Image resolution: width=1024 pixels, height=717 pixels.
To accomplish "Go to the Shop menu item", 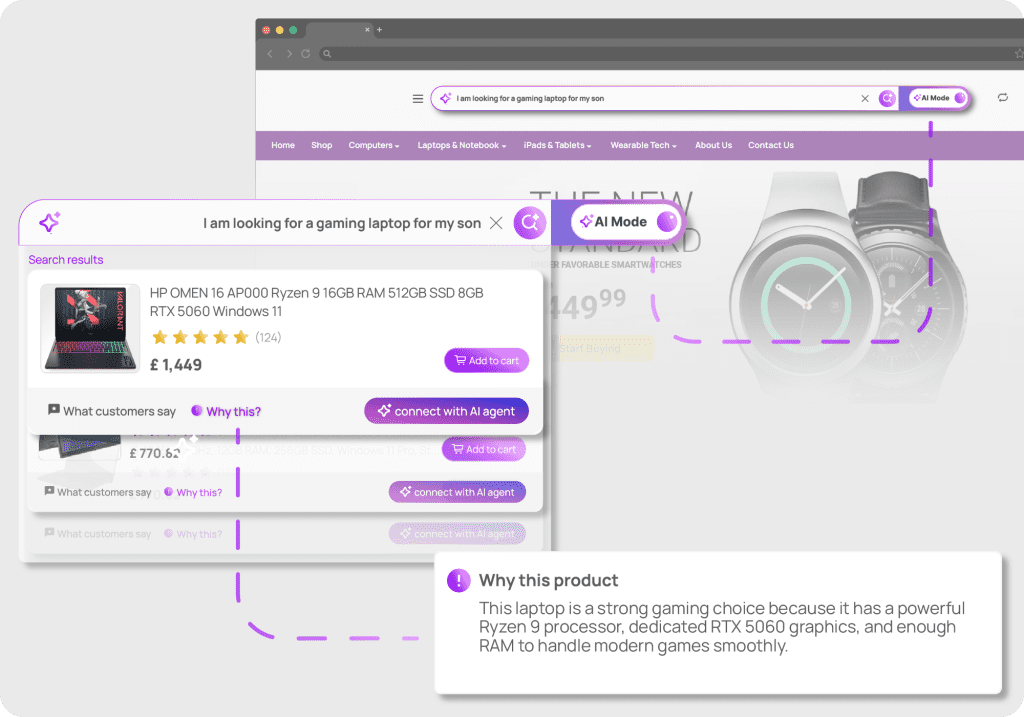I will tap(321, 146).
